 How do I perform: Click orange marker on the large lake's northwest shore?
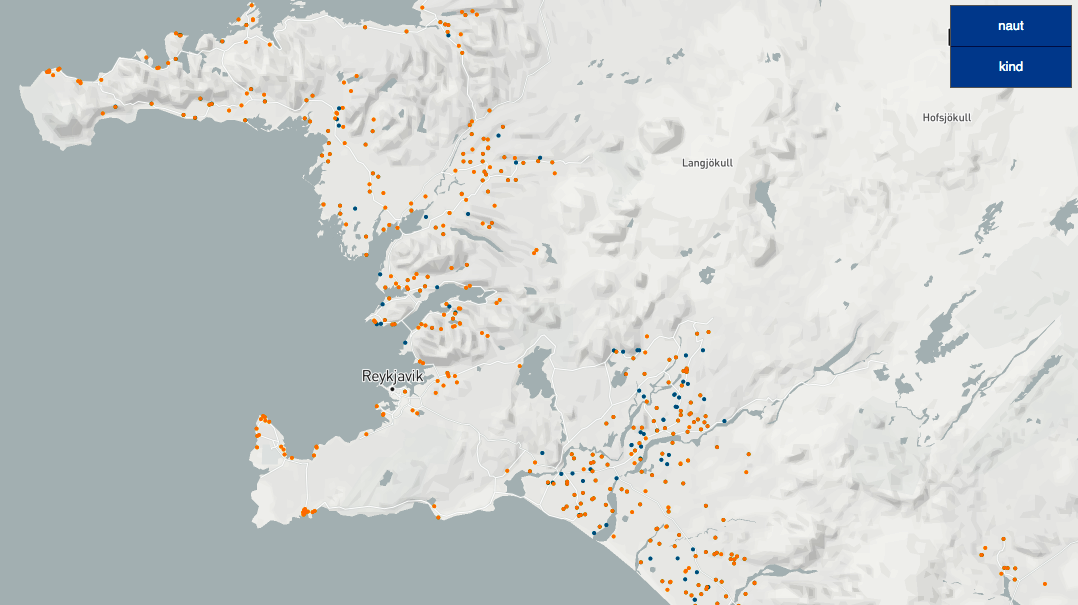click(520, 367)
